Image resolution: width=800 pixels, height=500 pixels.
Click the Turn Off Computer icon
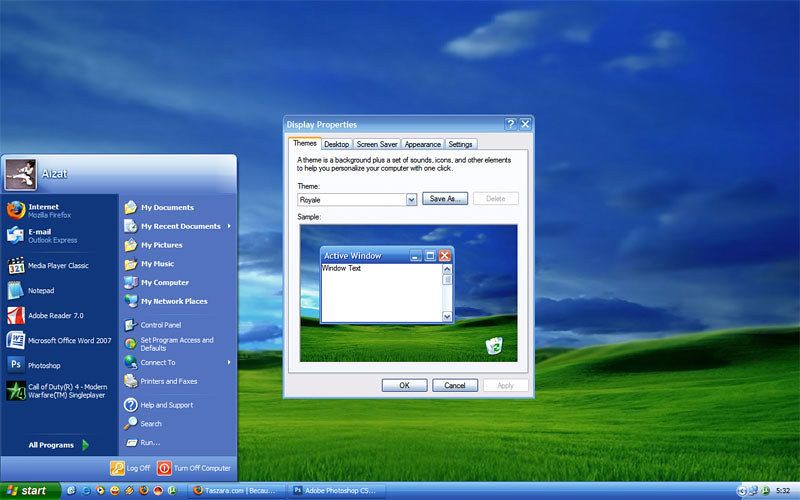164,468
